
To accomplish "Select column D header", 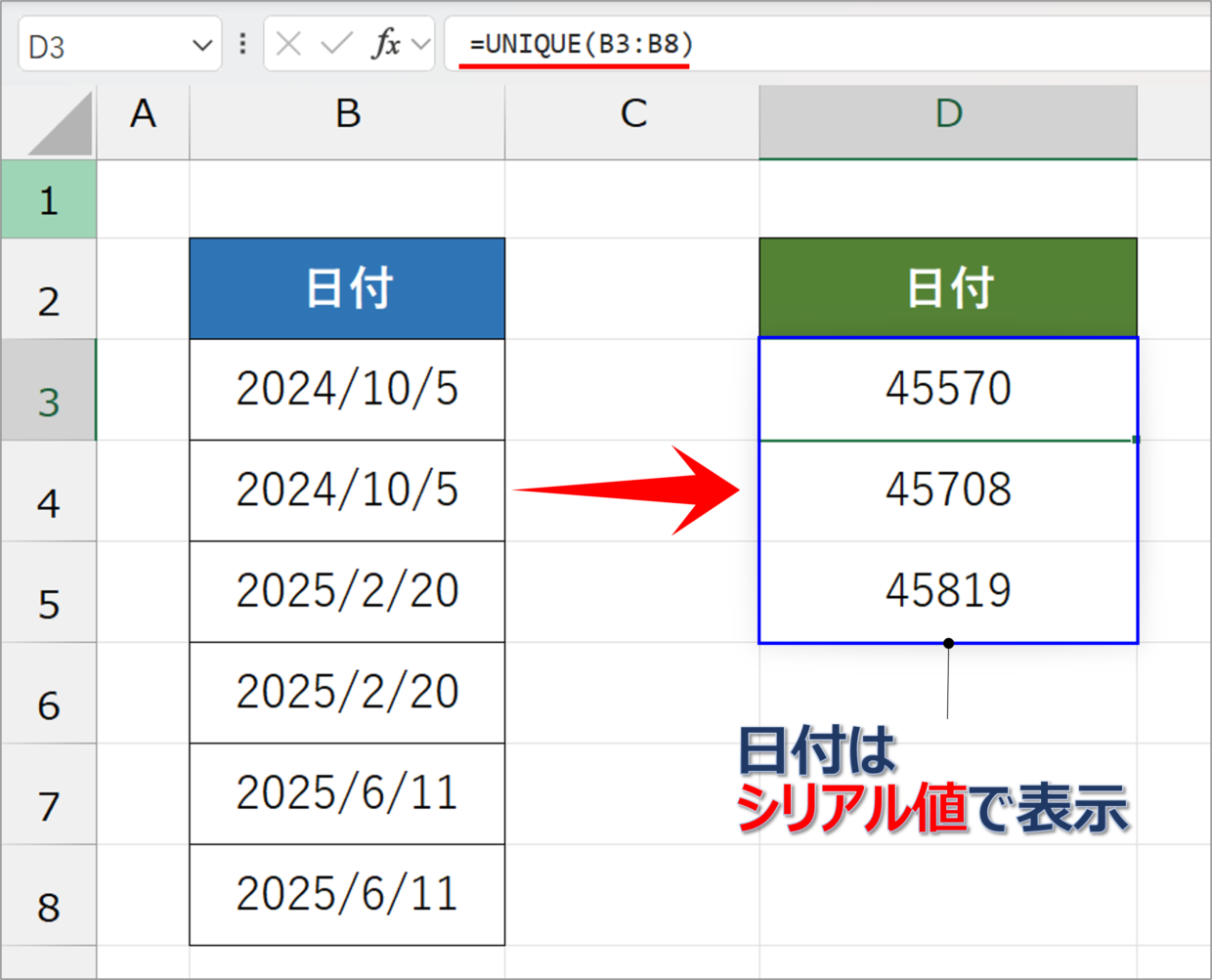I will click(947, 115).
